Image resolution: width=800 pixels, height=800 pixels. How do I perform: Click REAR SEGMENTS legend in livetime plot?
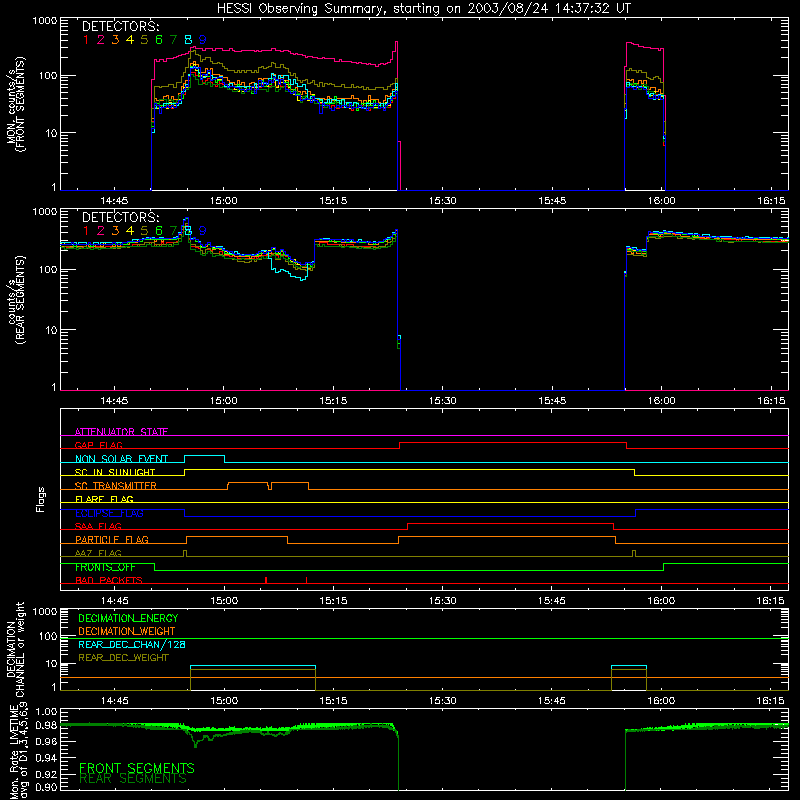(133, 779)
